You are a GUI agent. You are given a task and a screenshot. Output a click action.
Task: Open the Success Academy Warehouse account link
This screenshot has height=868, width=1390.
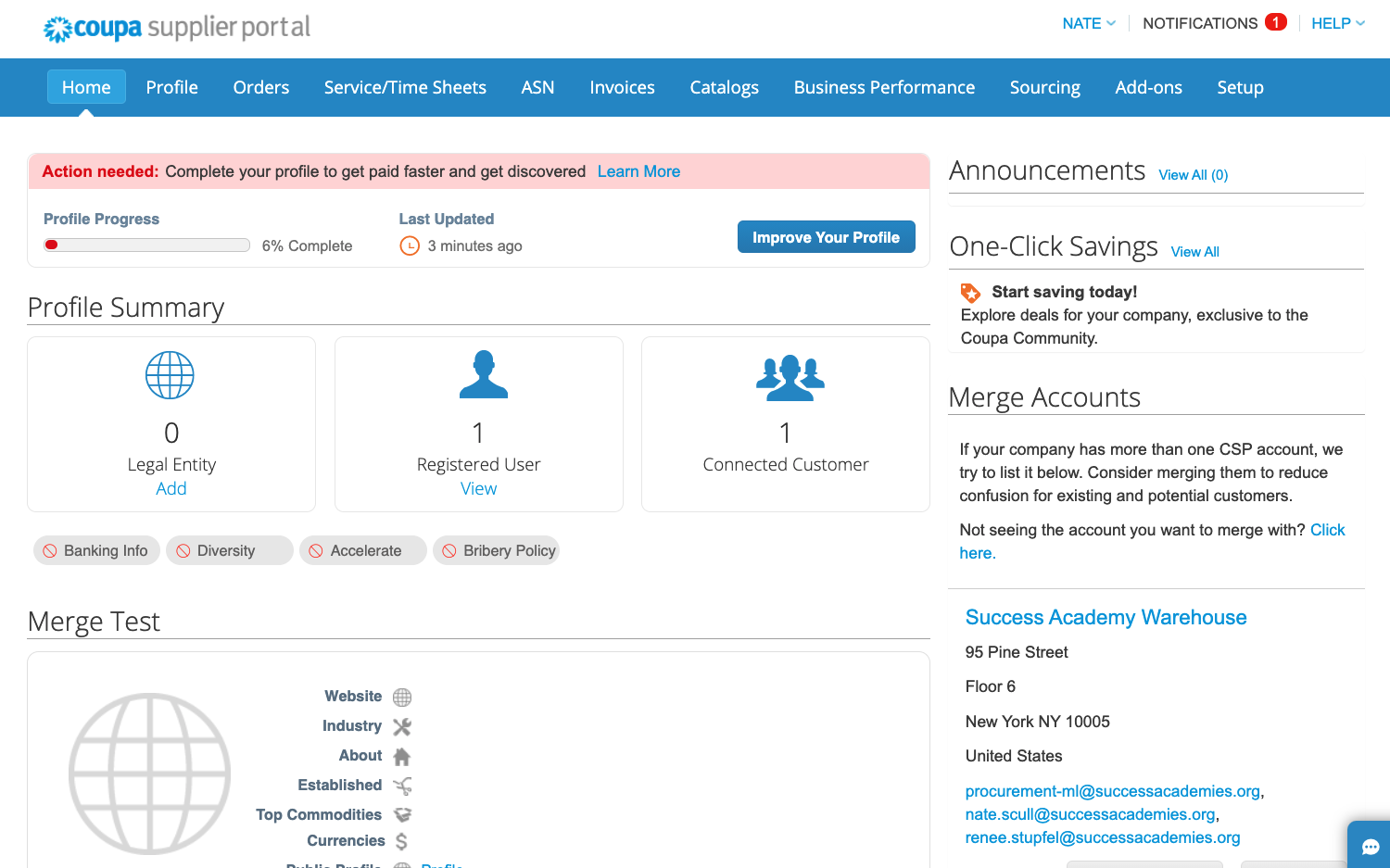coord(1106,617)
